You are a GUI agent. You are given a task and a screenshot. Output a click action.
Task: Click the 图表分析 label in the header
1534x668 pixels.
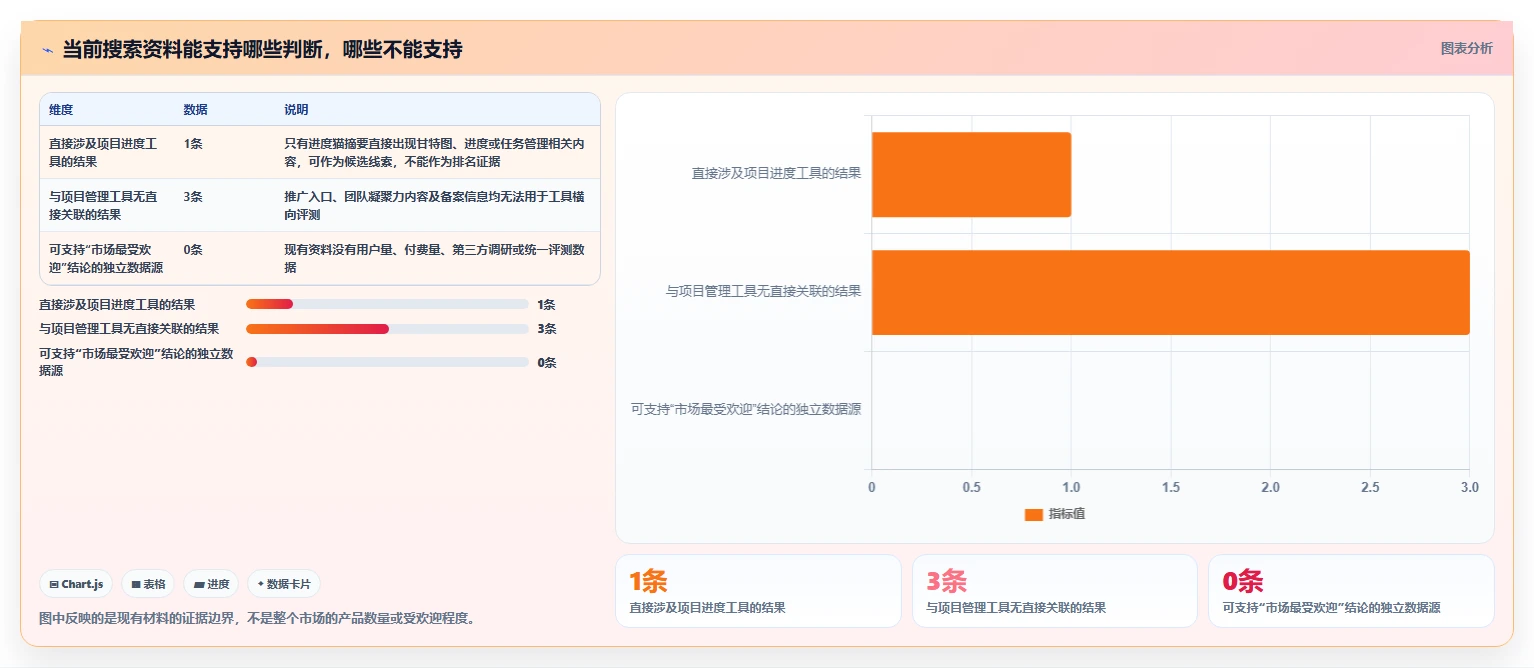coord(1466,48)
